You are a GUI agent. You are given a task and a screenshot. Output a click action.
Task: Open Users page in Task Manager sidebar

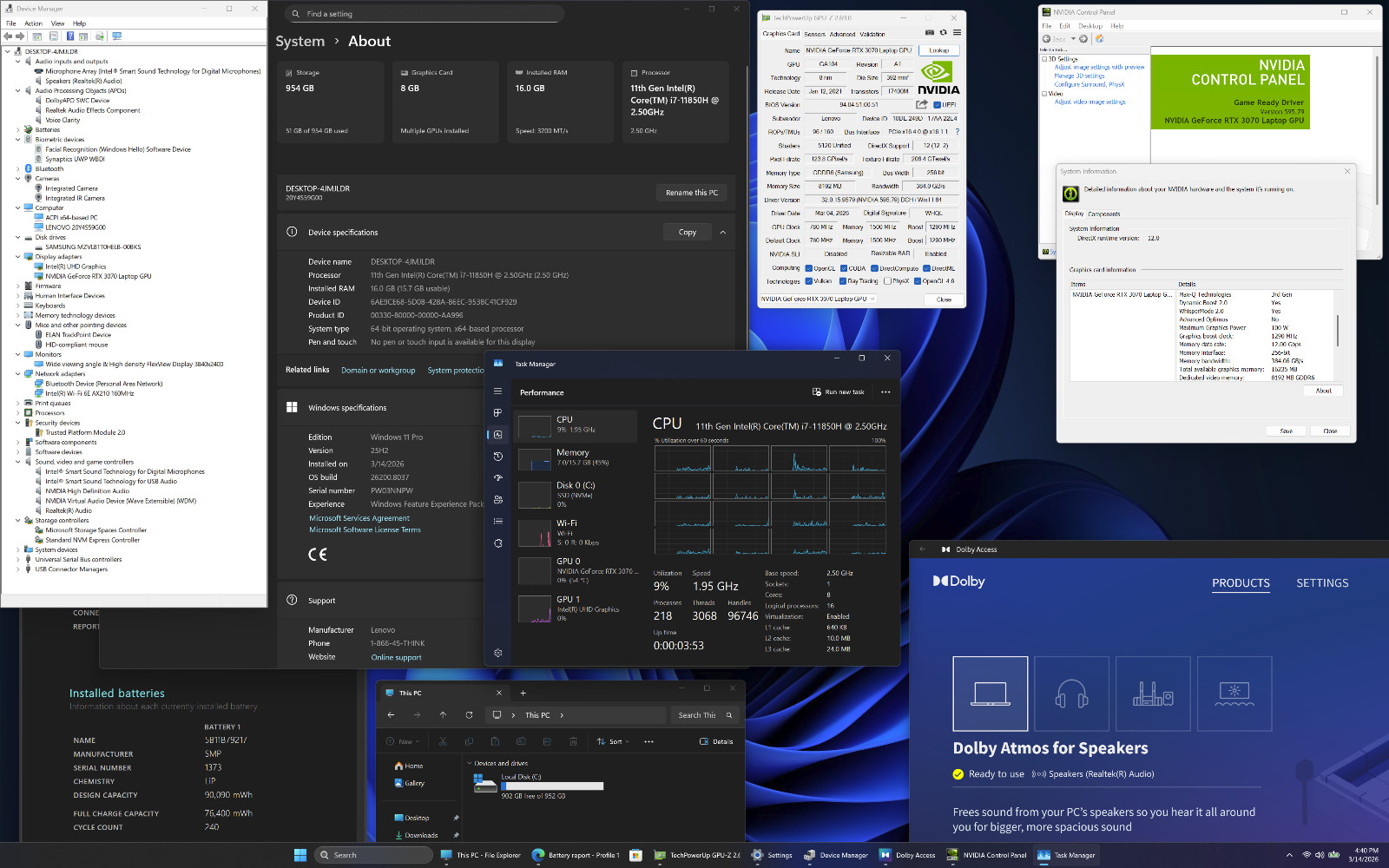(x=497, y=500)
